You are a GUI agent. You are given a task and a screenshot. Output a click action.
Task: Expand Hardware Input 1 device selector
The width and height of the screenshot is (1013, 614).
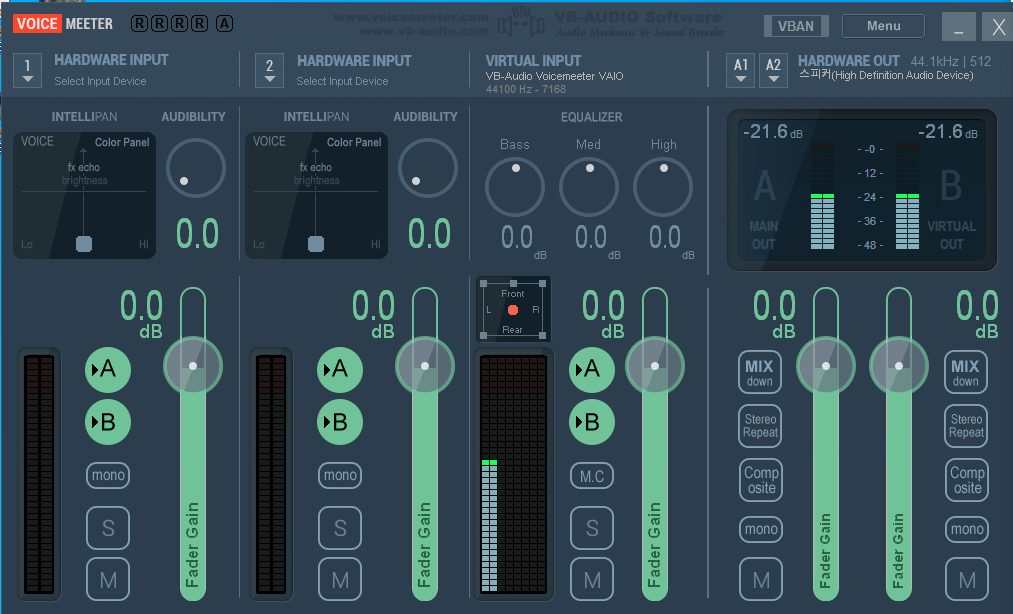click(x=27, y=70)
